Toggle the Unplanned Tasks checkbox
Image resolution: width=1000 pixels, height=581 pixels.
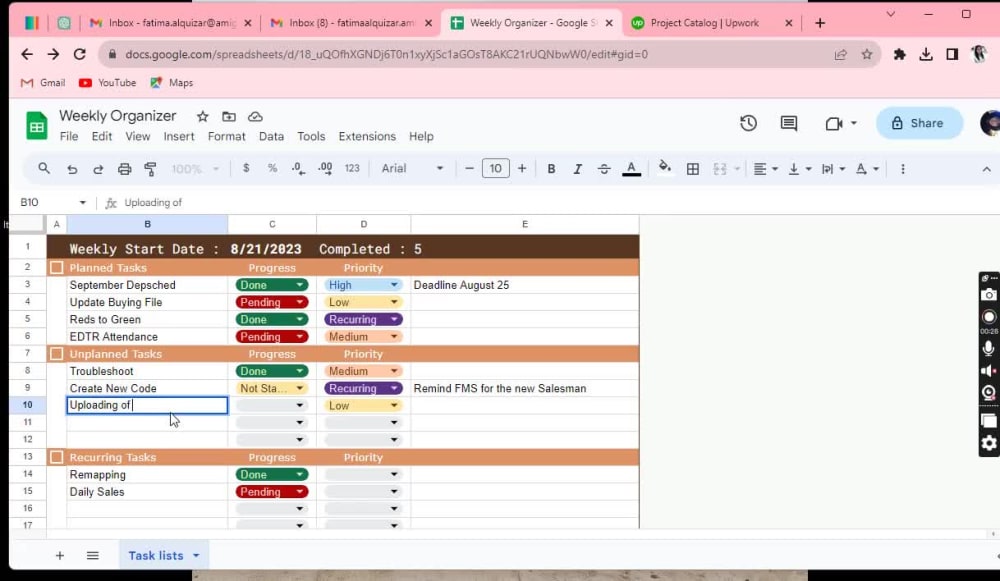(57, 353)
